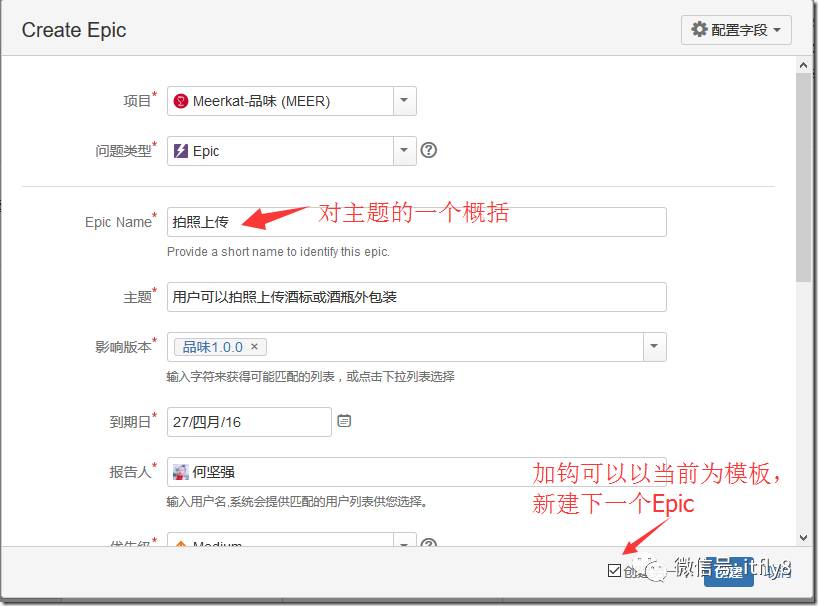818x606 pixels.
Task: Focus the 主题 summary input field
Action: (416, 297)
